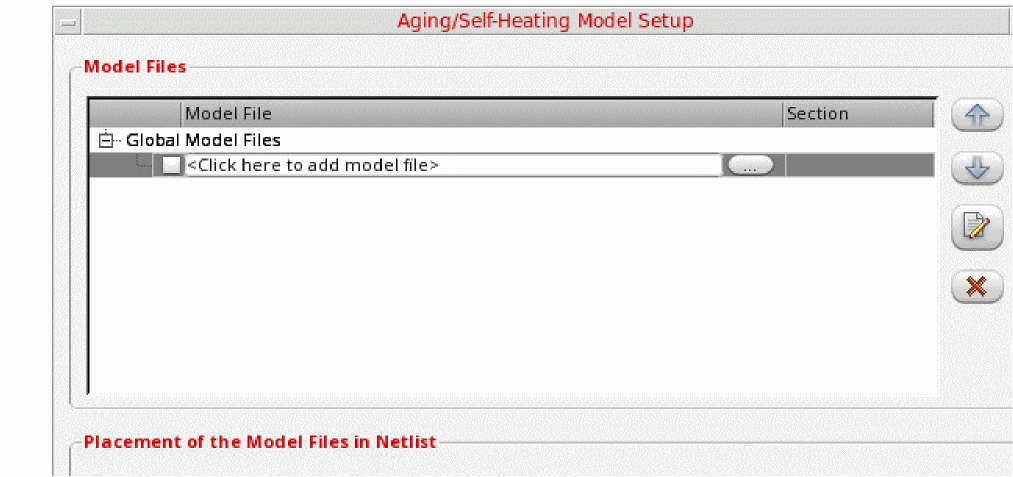The height and width of the screenshot is (477, 1013).
Task: Click the Section column header
Action: tap(857, 114)
